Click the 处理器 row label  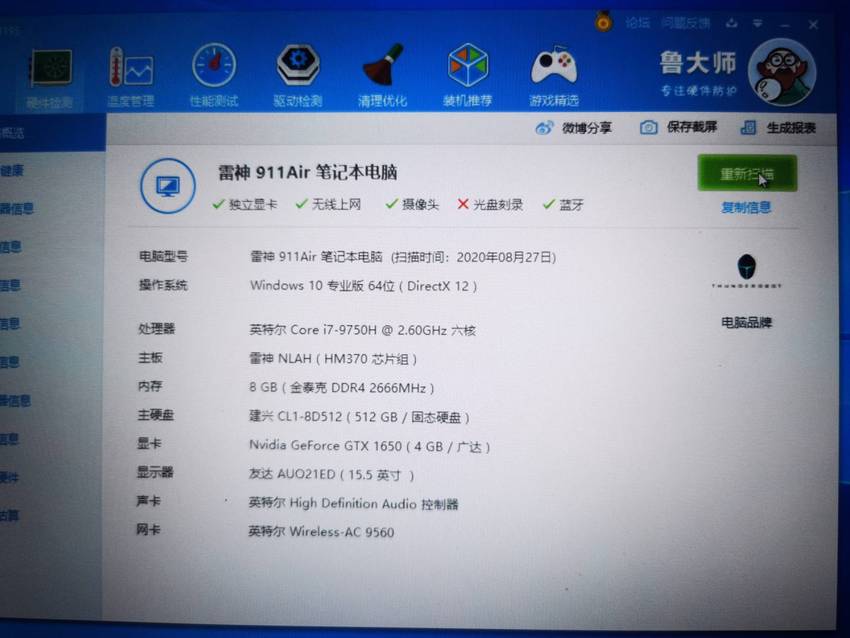[157, 328]
